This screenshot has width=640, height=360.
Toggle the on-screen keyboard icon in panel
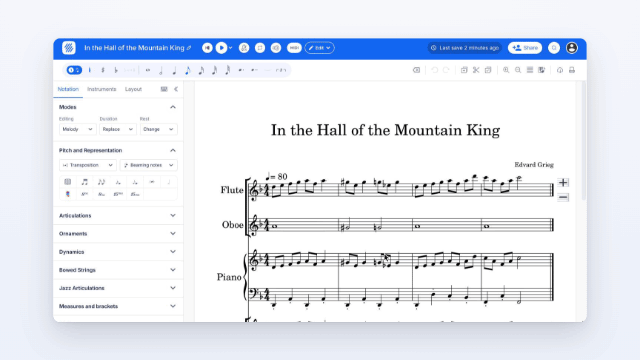tap(164, 89)
